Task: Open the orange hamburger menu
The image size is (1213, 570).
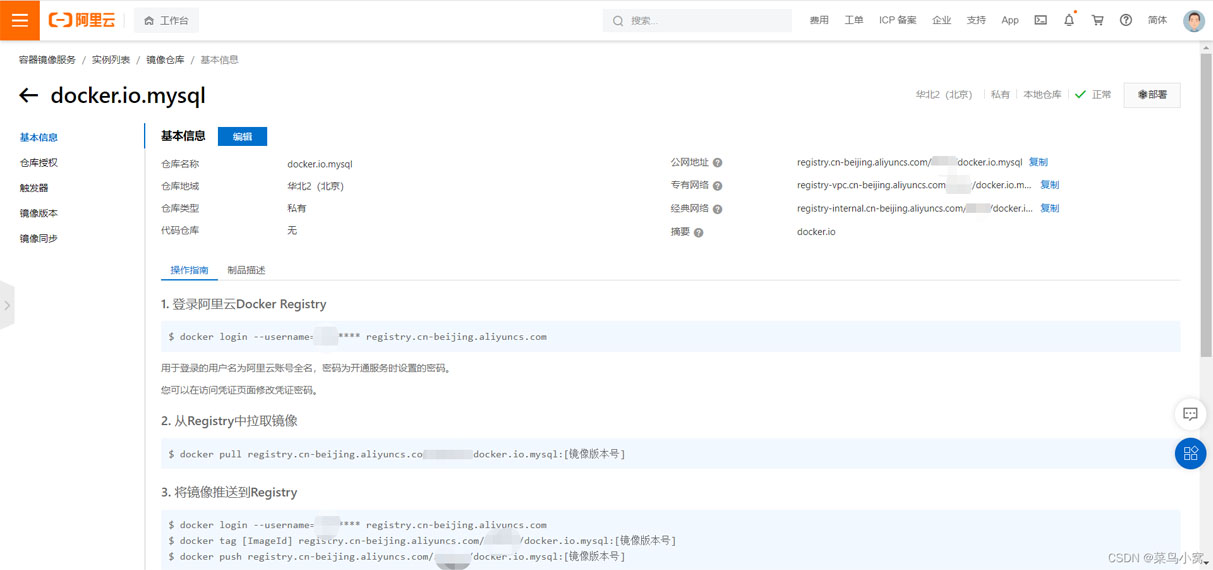Action: pos(20,20)
